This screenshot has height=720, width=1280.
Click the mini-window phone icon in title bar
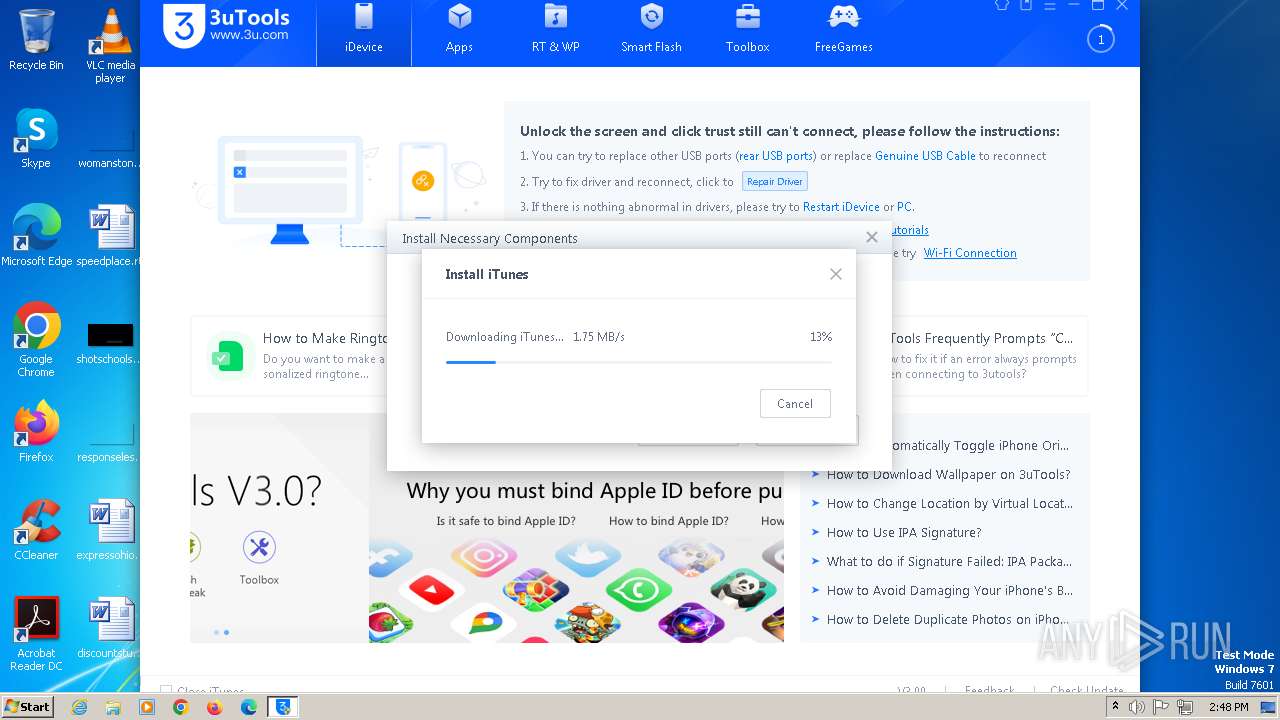tap(1026, 5)
